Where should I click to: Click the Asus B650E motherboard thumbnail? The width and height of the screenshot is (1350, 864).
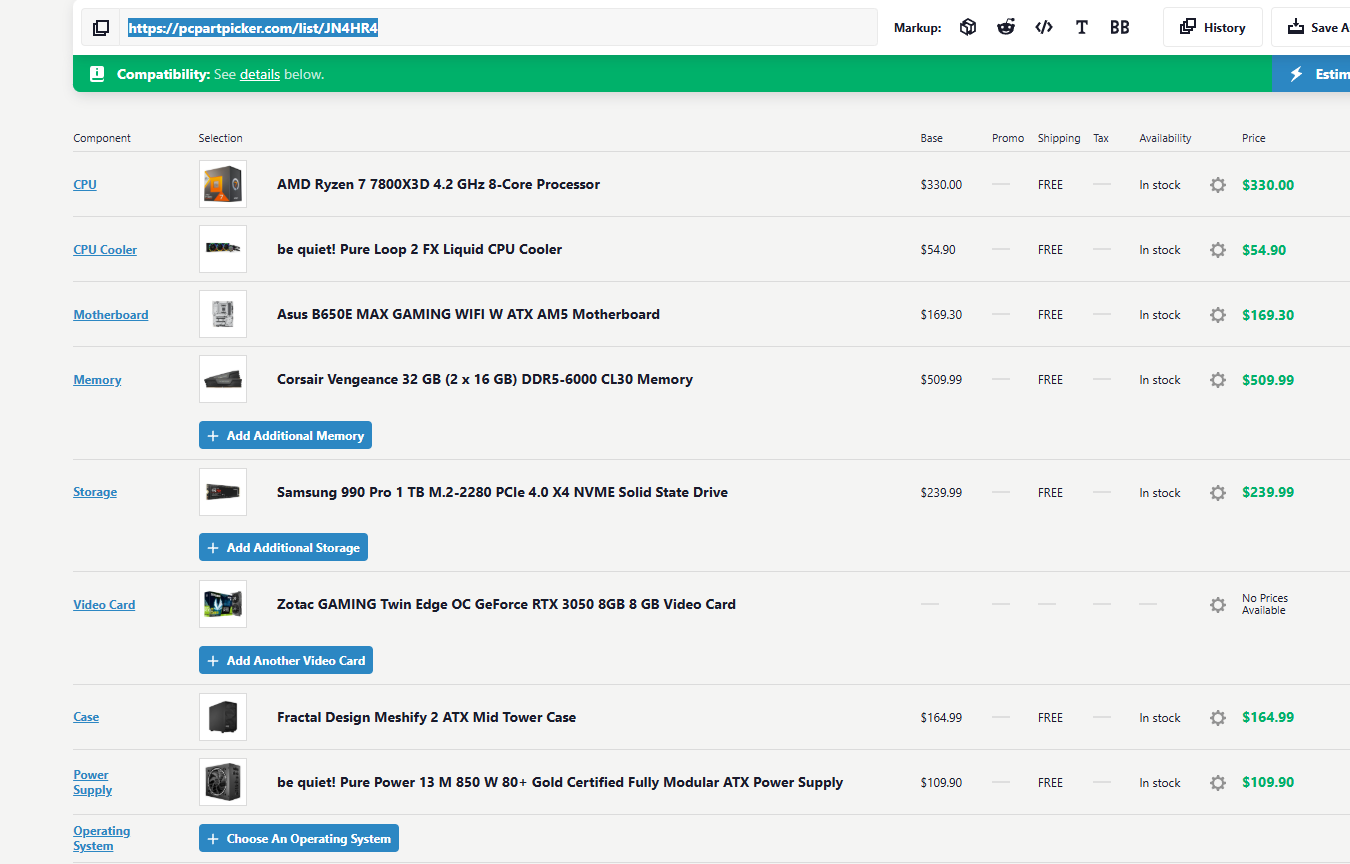(223, 314)
